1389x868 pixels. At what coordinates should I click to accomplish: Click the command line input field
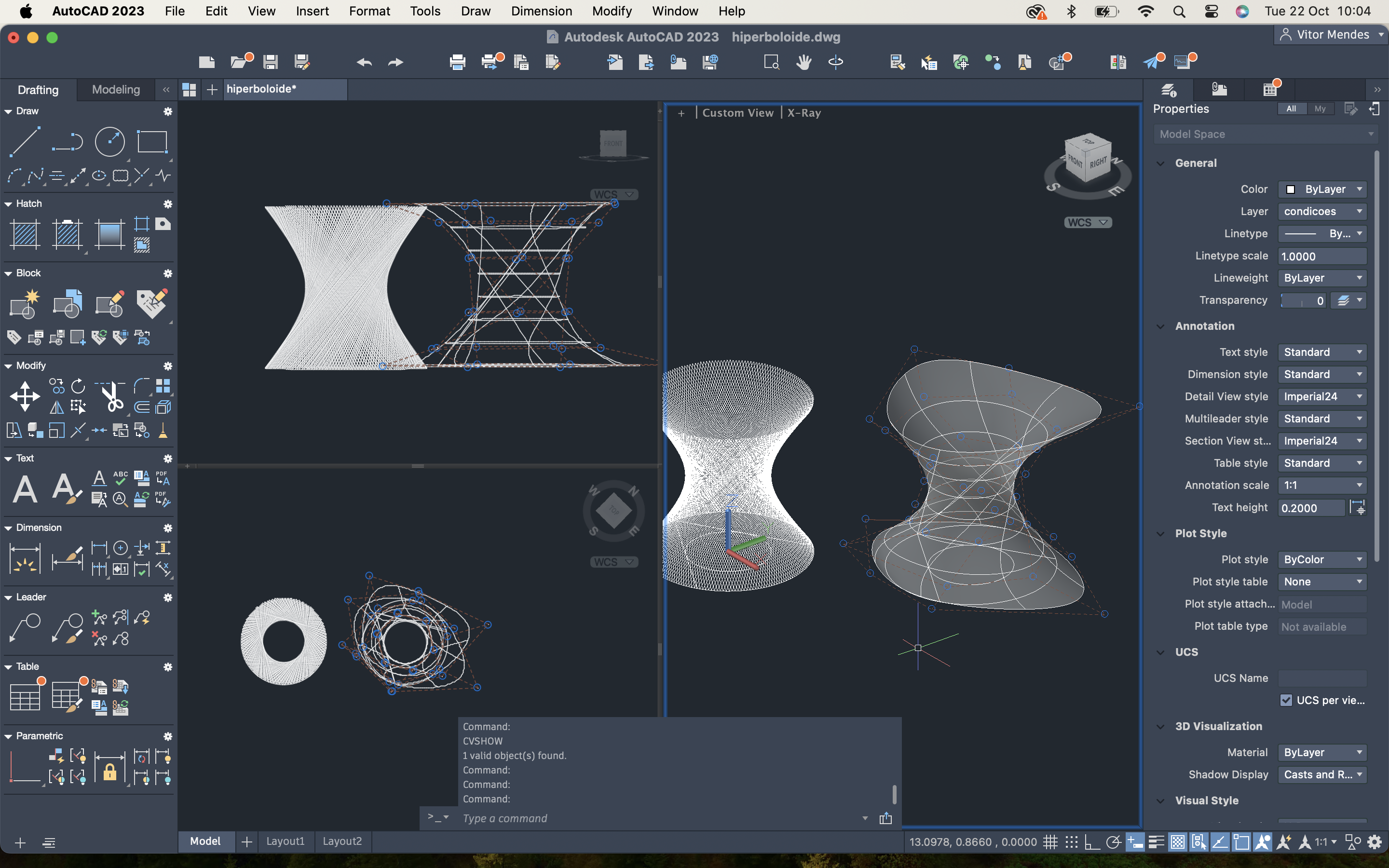click(660, 818)
